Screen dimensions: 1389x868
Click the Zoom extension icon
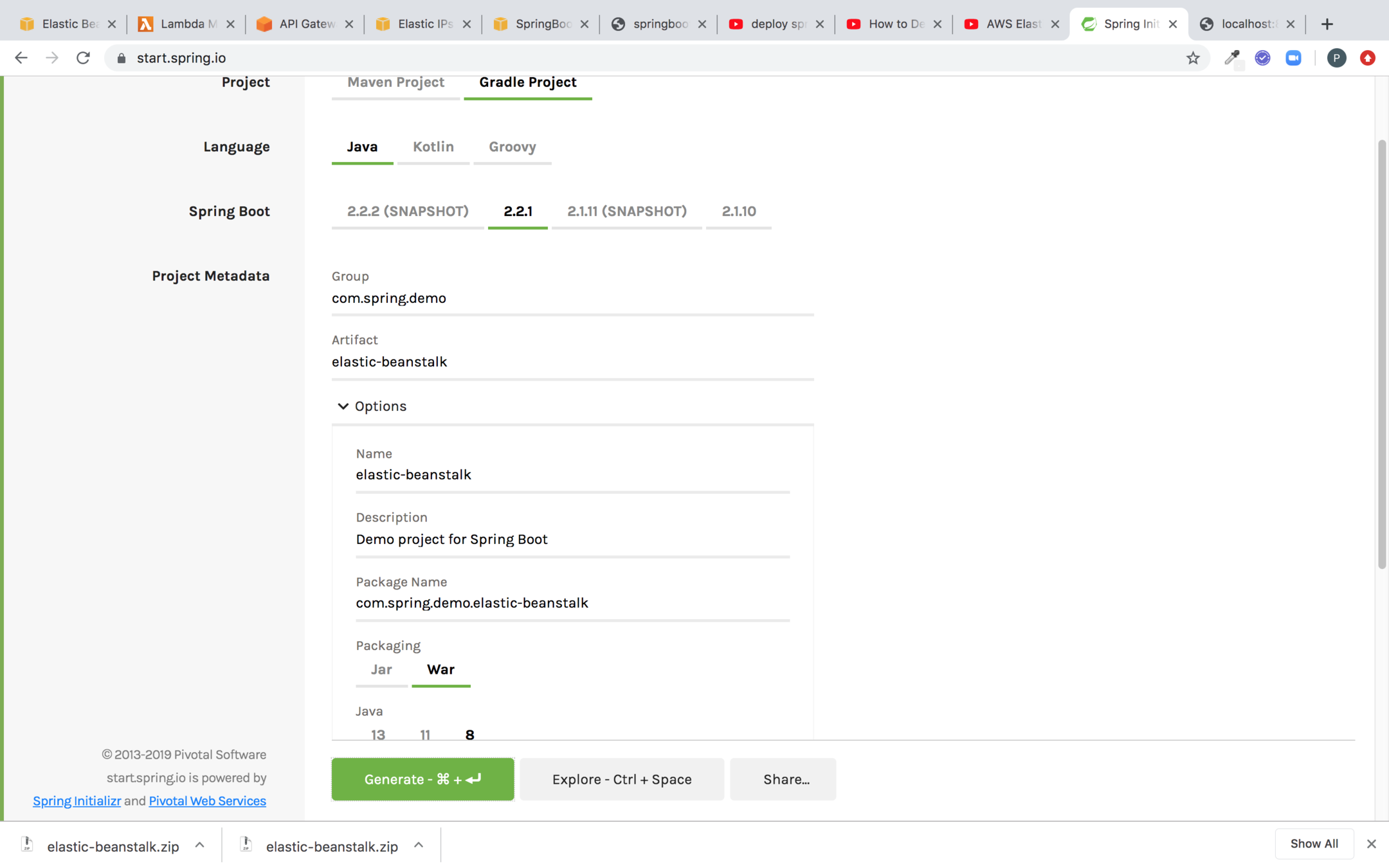click(x=1293, y=58)
